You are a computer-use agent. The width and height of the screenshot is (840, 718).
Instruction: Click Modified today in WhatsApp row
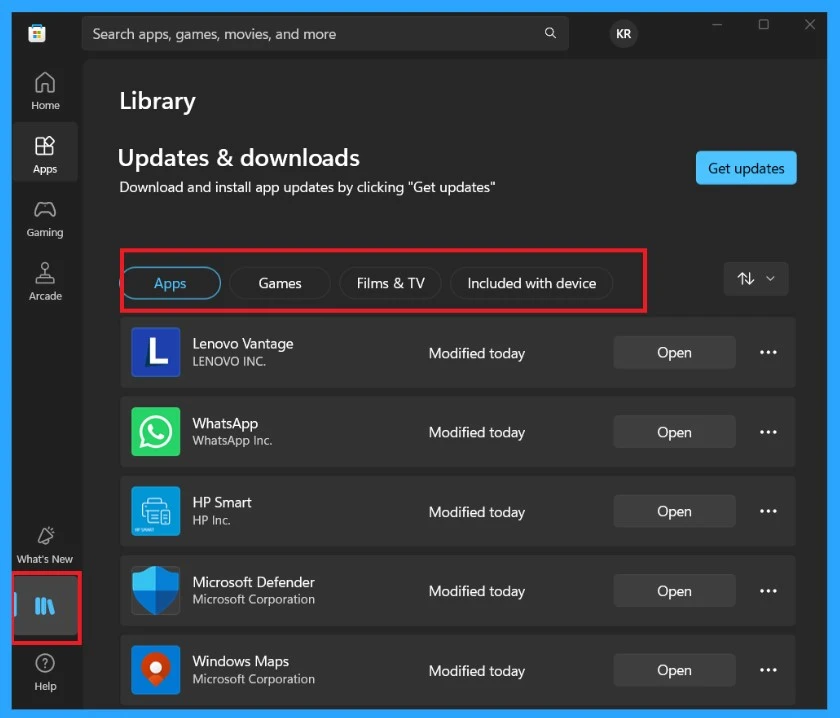[477, 432]
